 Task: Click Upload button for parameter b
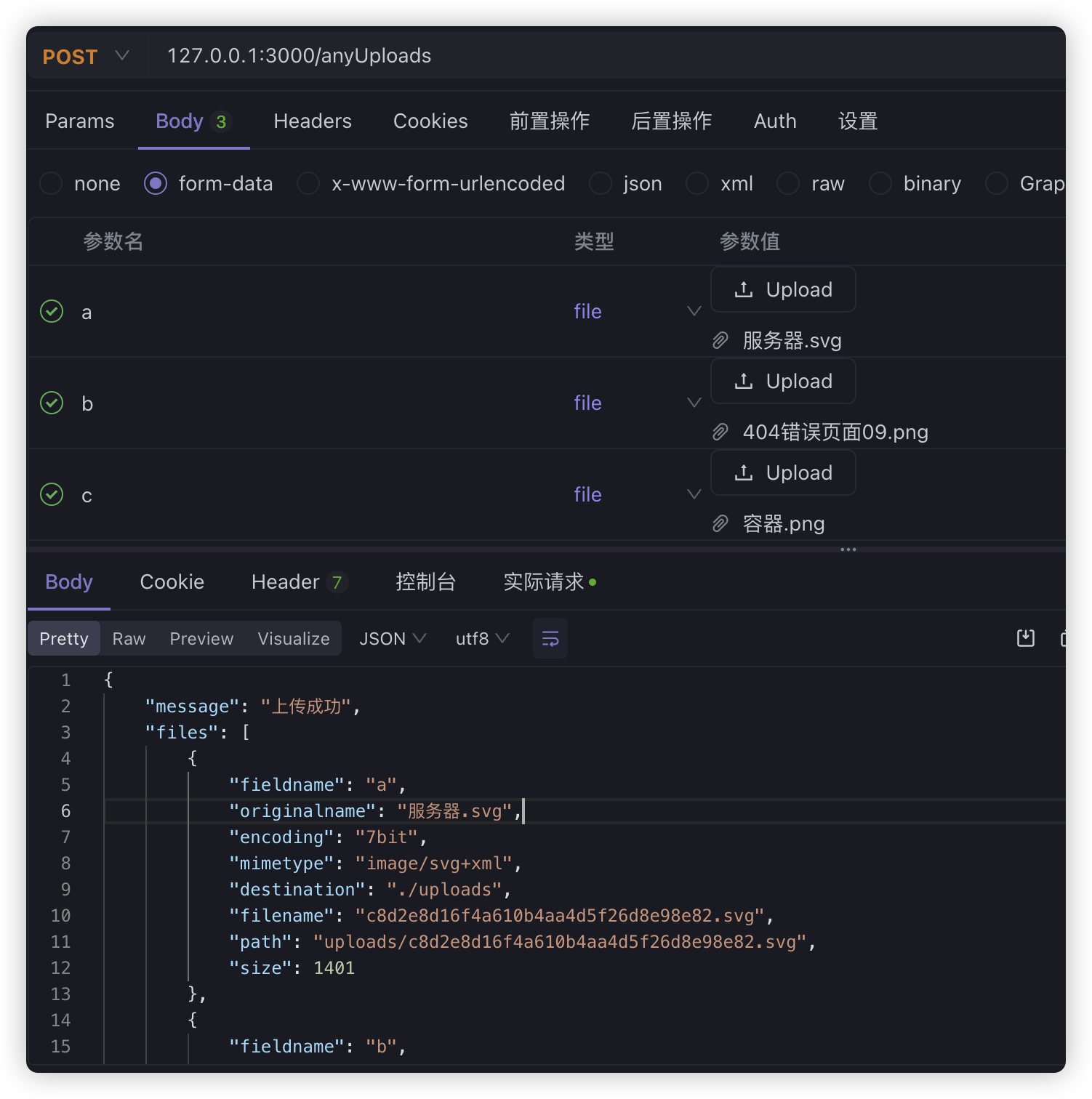pyautogui.click(x=783, y=381)
